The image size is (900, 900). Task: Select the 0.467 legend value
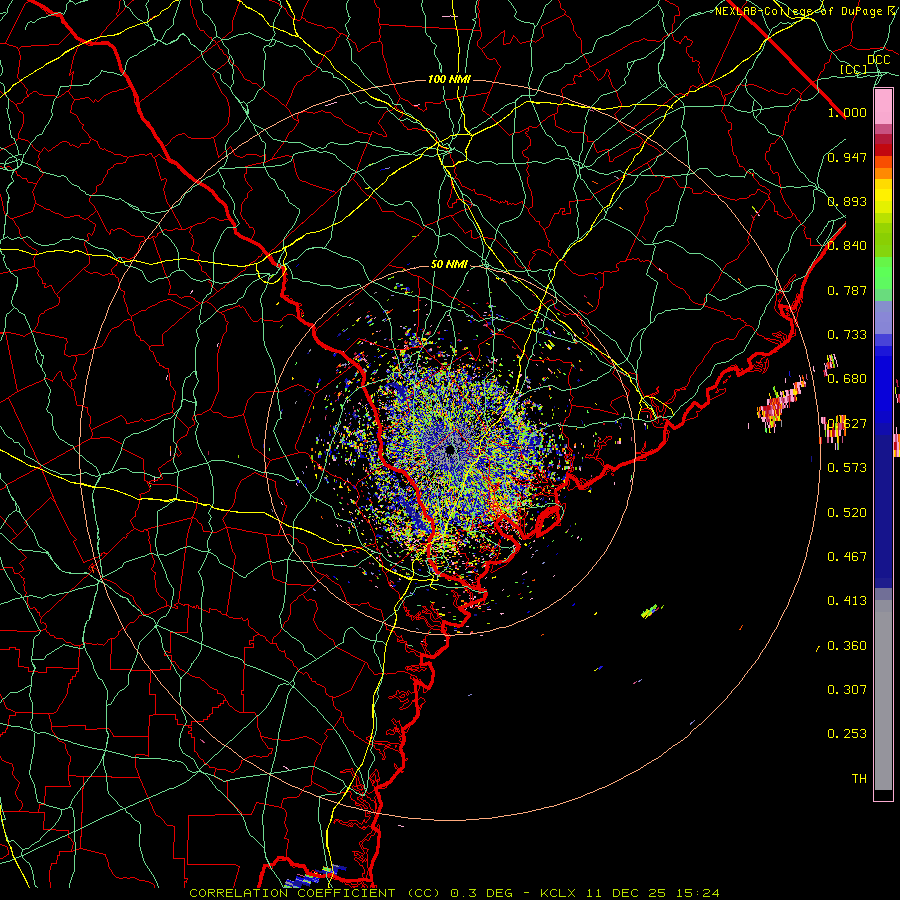847,557
